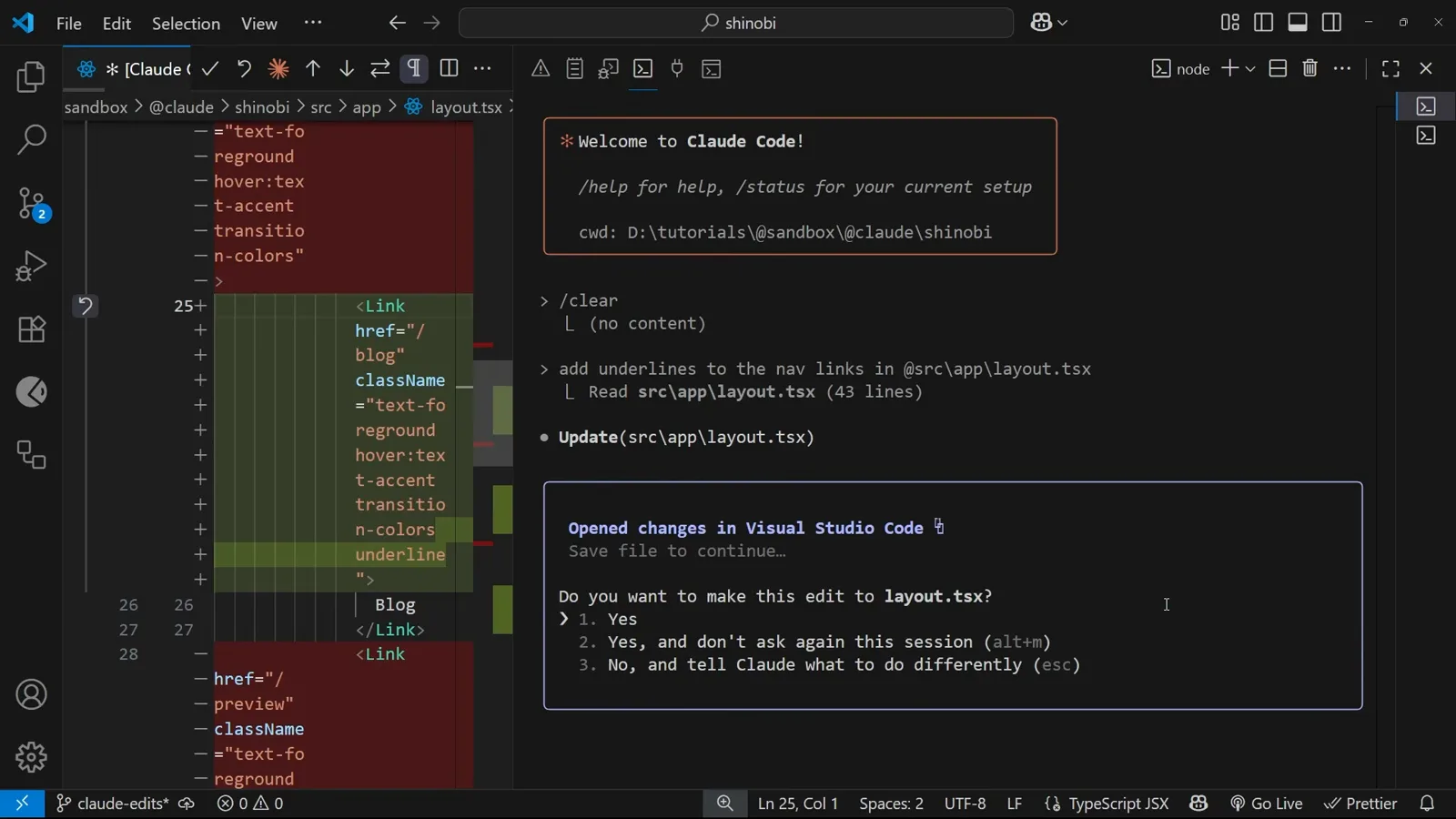Switch to the Terminal panel tab icon

click(642, 68)
